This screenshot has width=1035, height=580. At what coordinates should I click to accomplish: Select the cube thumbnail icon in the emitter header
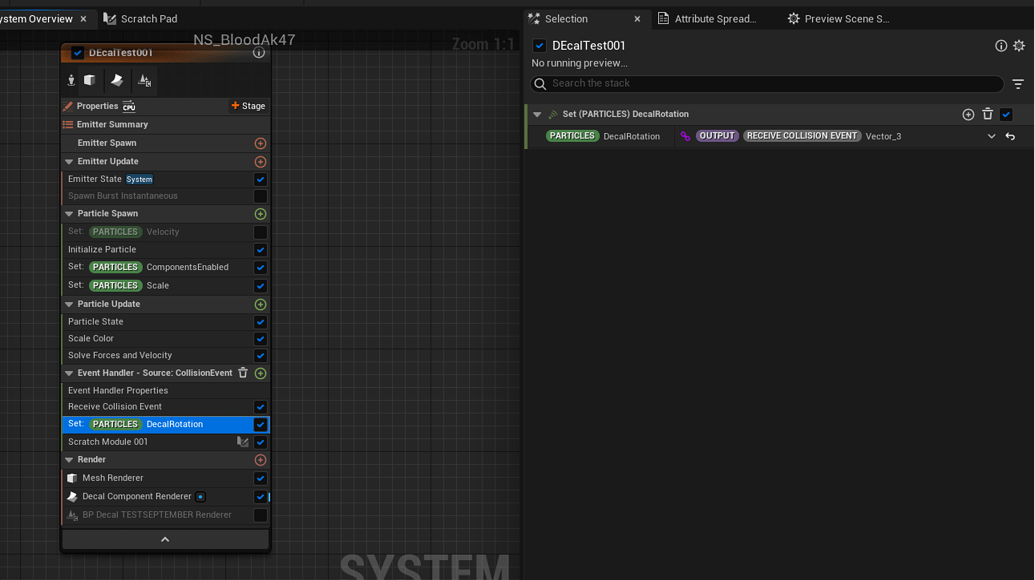tap(90, 80)
